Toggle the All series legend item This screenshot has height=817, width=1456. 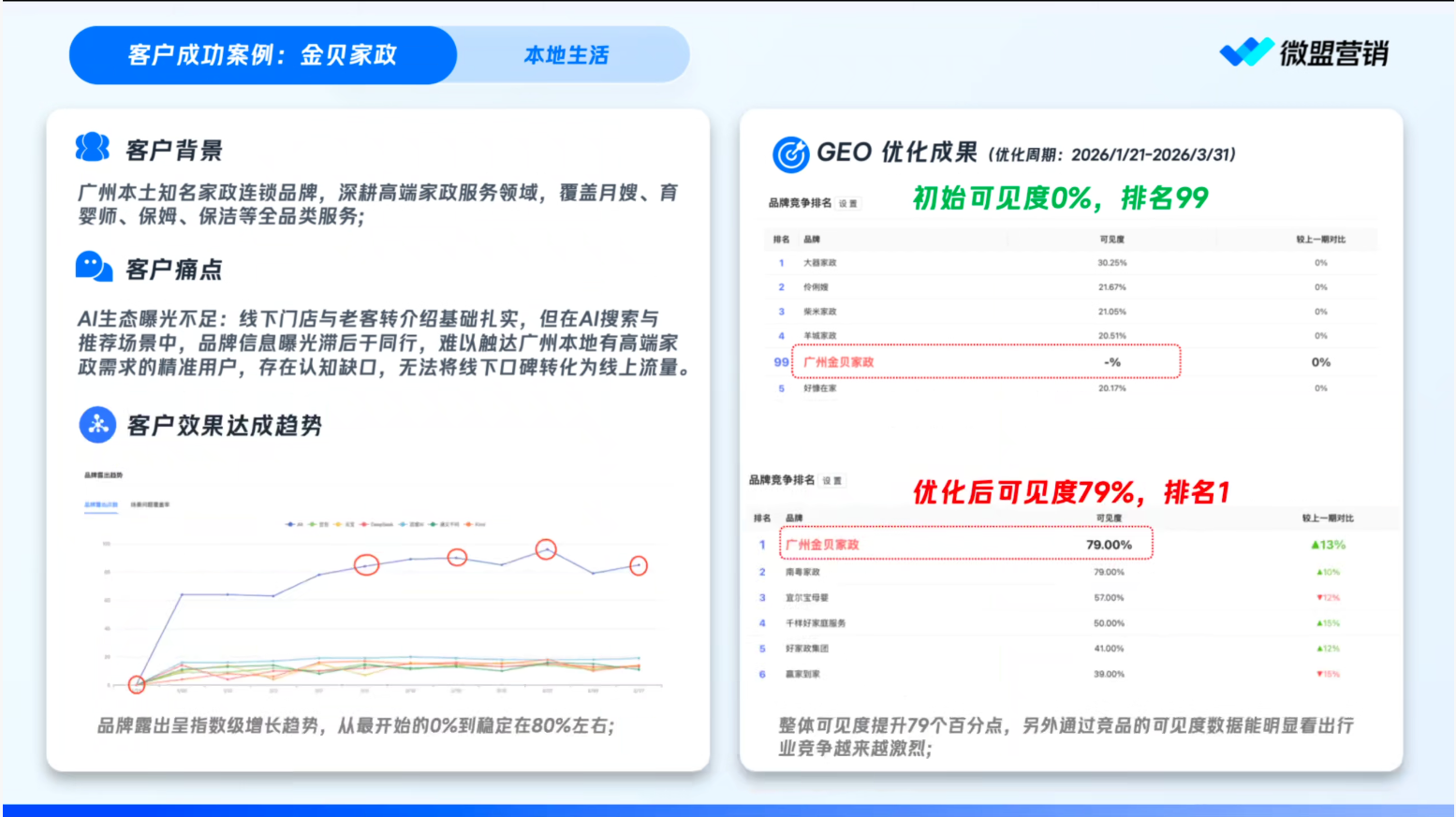pyautogui.click(x=294, y=524)
